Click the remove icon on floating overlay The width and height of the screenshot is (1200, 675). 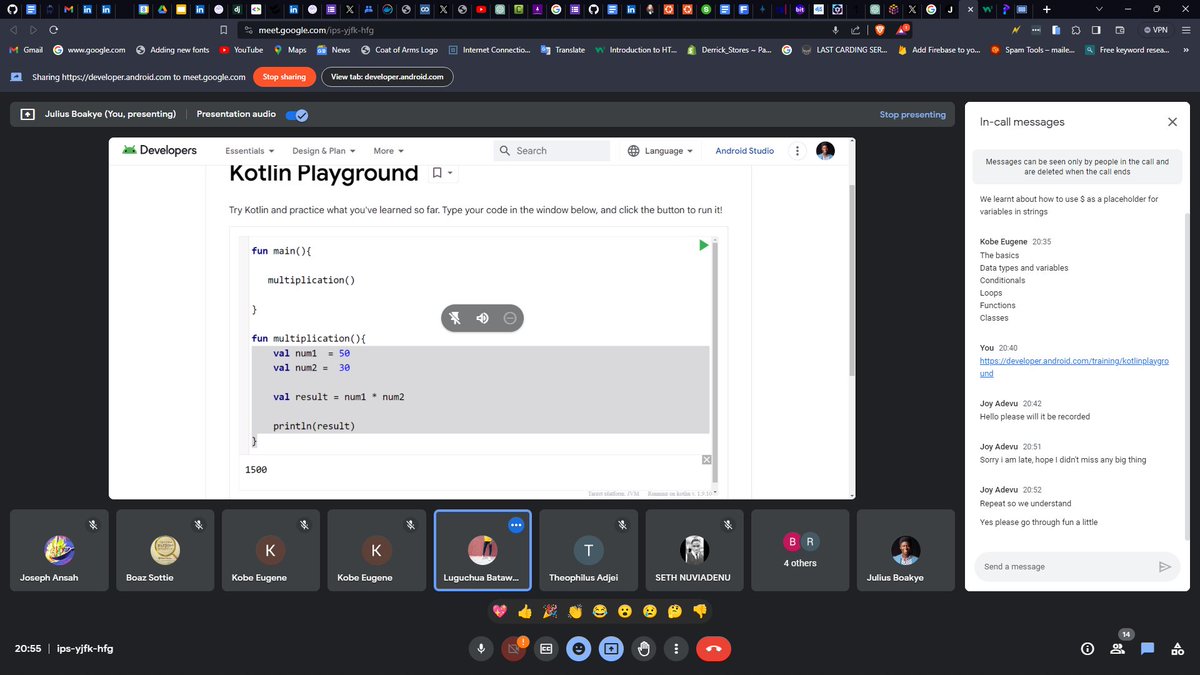click(x=509, y=318)
